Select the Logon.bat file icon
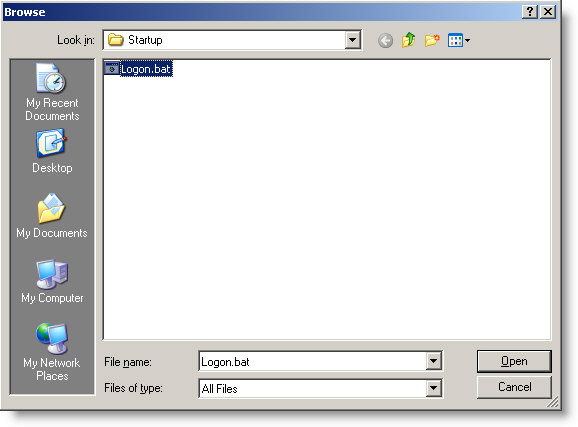Image resolution: width=578 pixels, height=427 pixels. (112, 69)
